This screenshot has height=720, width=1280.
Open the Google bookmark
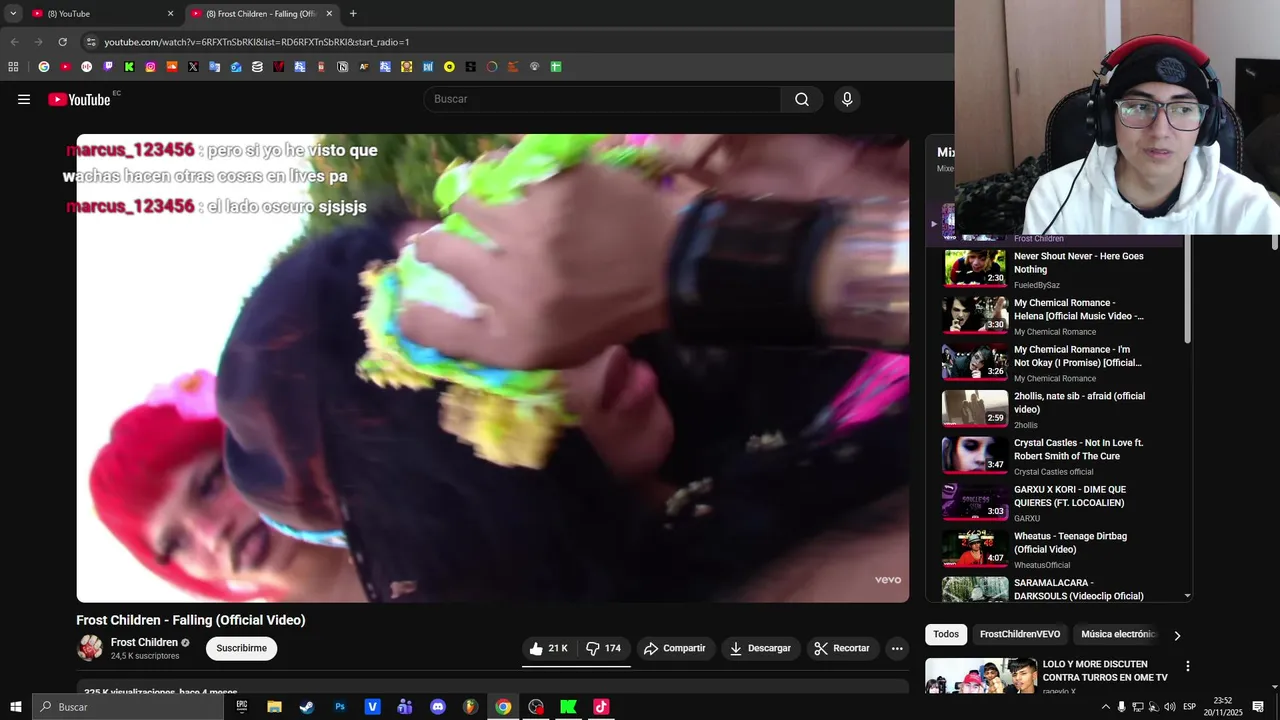44,67
